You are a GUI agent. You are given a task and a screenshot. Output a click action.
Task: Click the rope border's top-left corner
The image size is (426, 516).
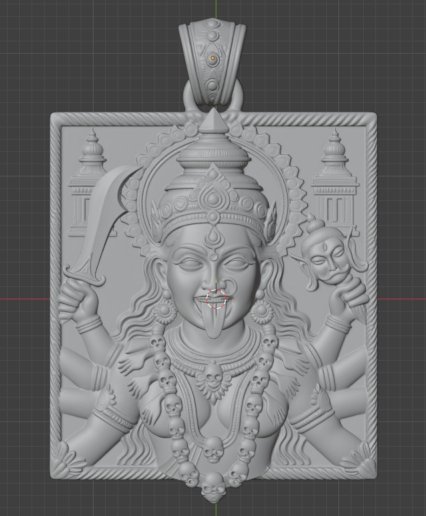click(x=56, y=118)
